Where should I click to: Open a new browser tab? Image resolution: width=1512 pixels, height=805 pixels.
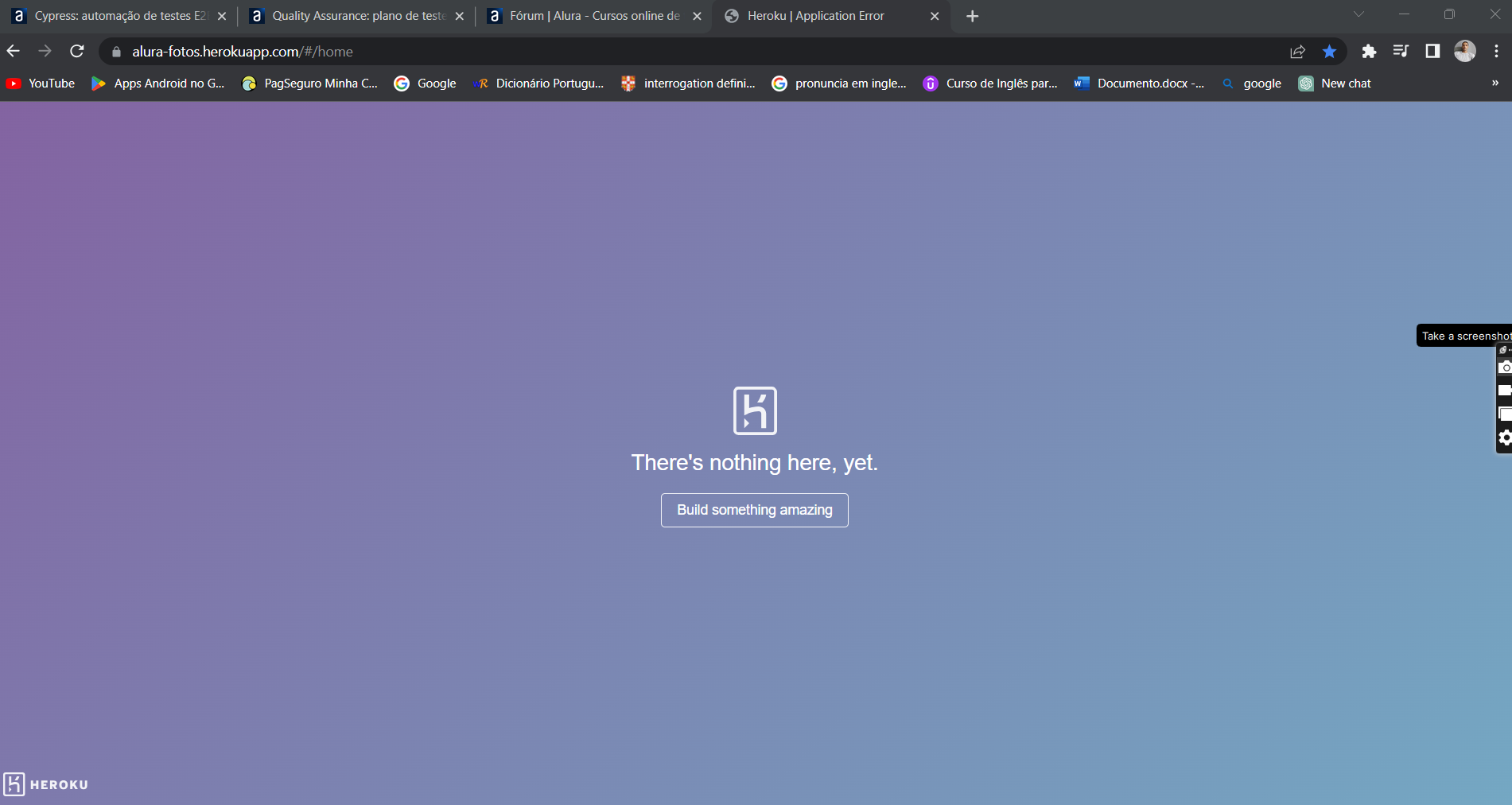coord(972,16)
